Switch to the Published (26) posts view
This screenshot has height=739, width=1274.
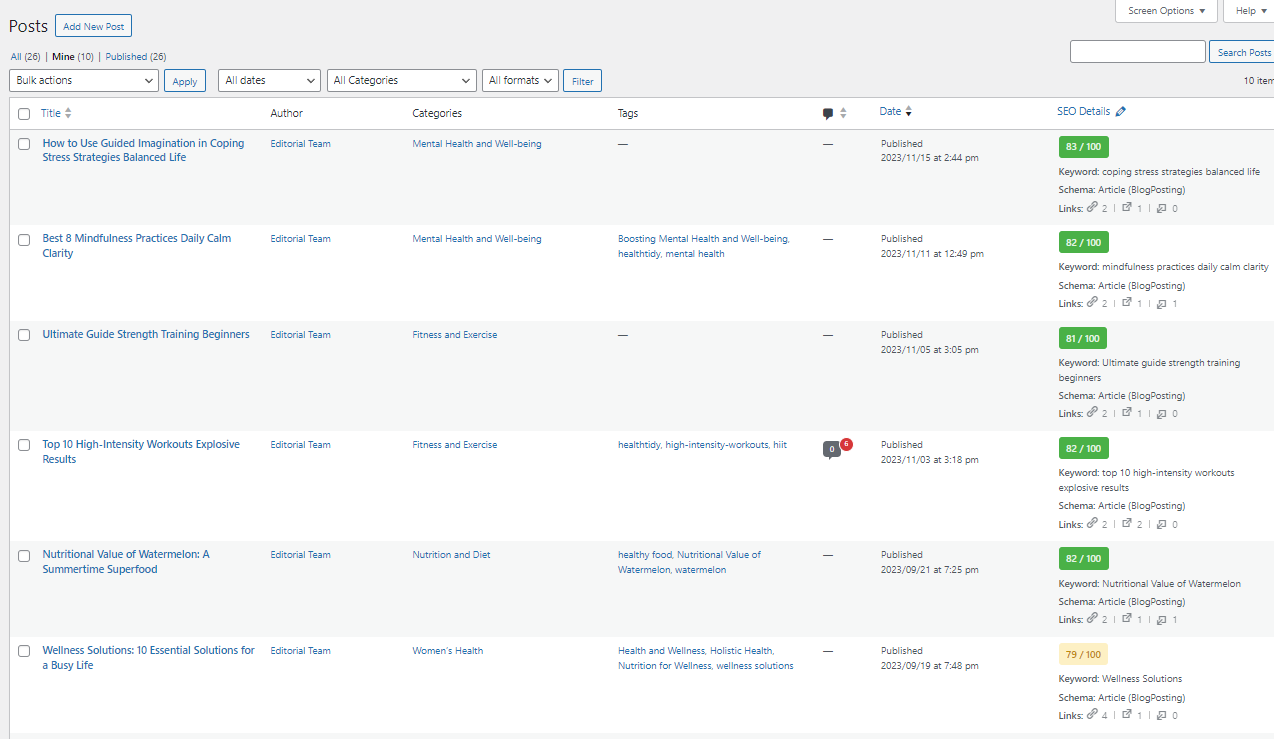point(135,57)
